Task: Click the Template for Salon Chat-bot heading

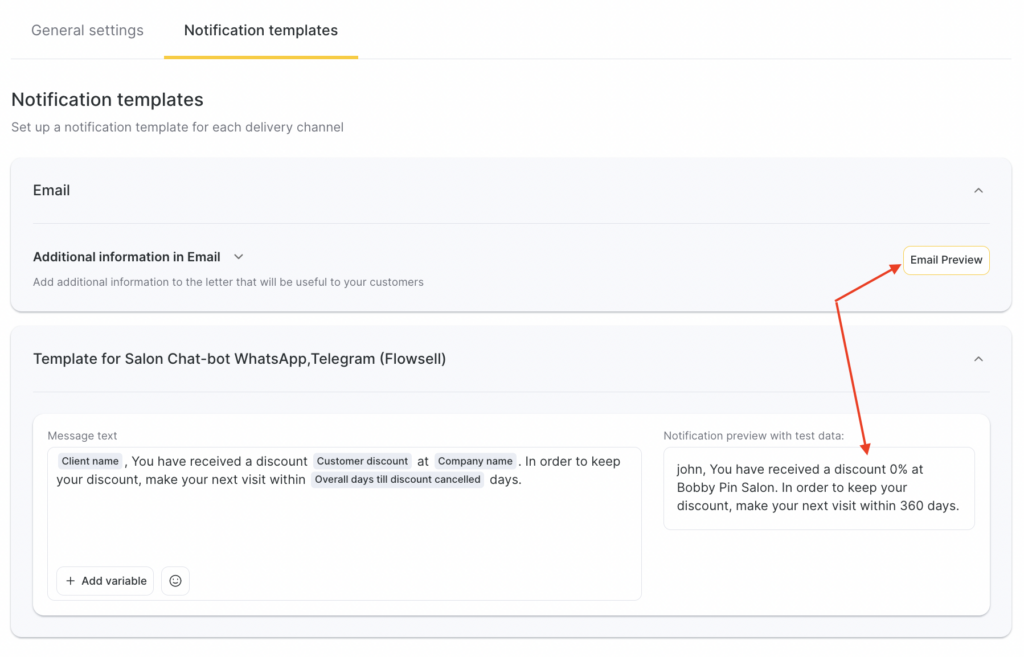Action: click(x=239, y=358)
